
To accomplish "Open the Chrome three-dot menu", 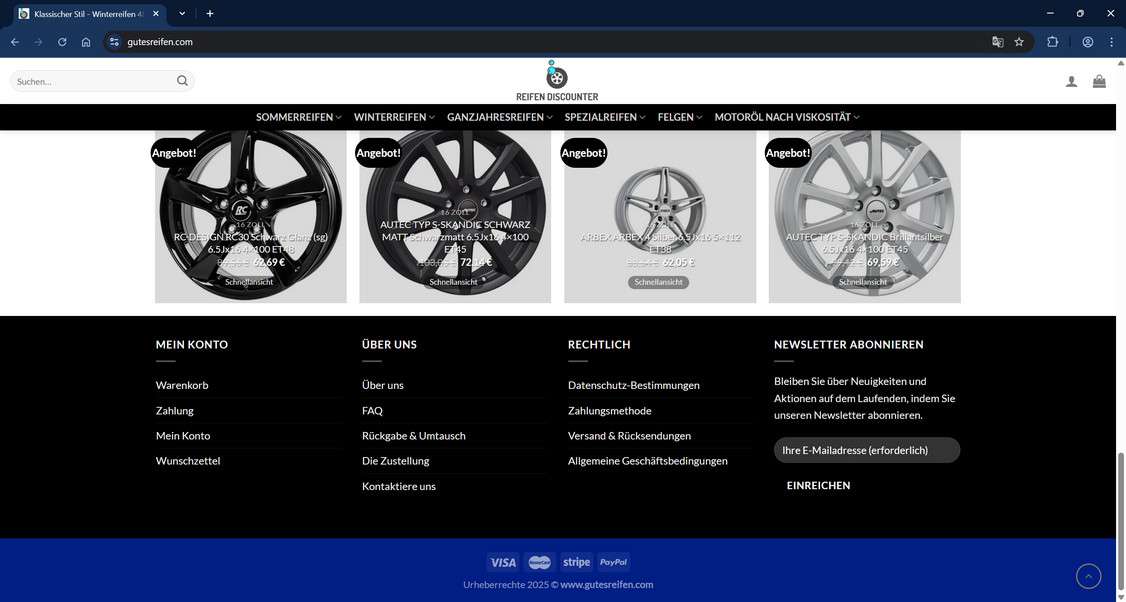I will coord(1111,42).
